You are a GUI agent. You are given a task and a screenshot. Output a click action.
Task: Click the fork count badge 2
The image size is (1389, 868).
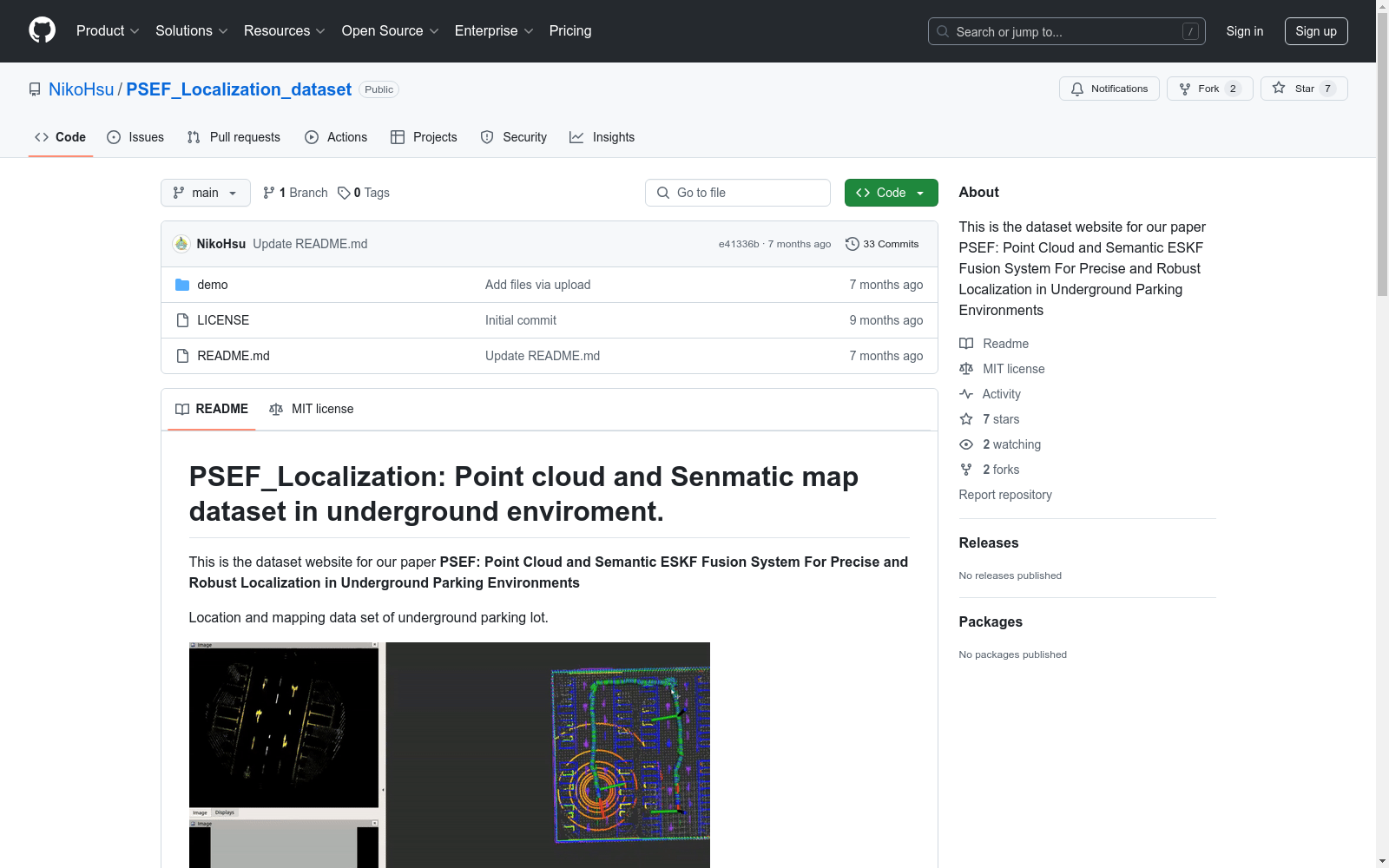click(x=1233, y=89)
